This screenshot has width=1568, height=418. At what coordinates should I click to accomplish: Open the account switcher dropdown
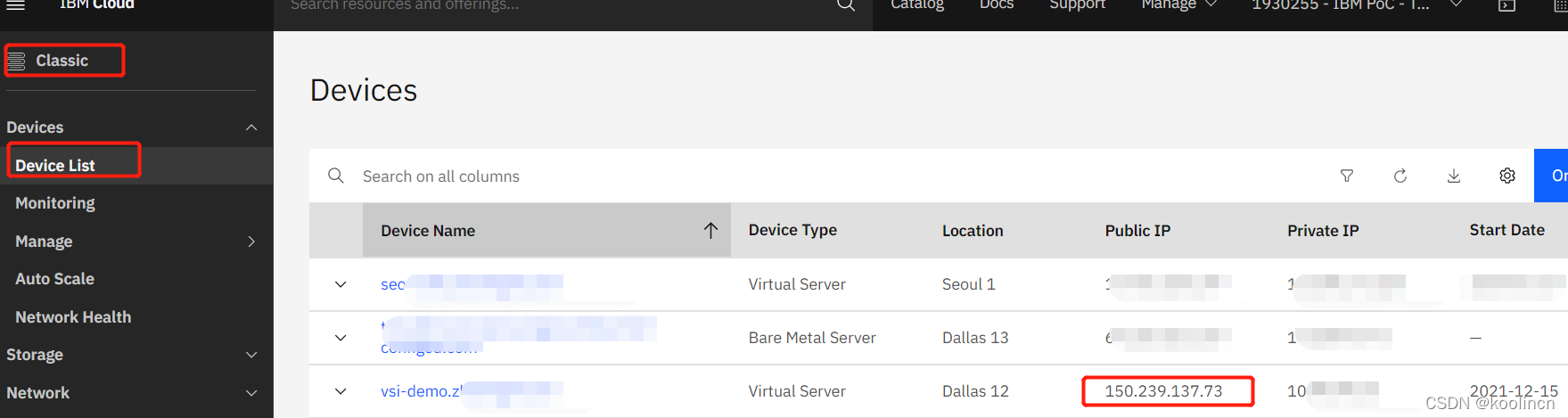click(x=1356, y=4)
